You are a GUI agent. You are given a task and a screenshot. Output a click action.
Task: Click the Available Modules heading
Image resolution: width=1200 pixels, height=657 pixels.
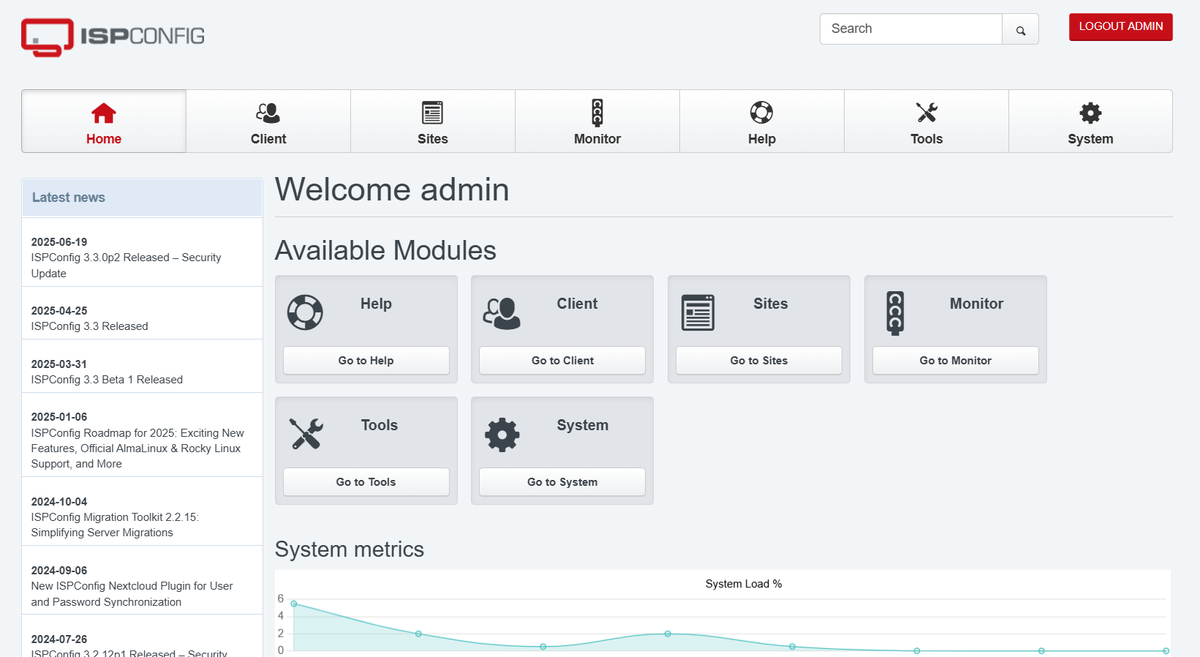pyautogui.click(x=386, y=250)
